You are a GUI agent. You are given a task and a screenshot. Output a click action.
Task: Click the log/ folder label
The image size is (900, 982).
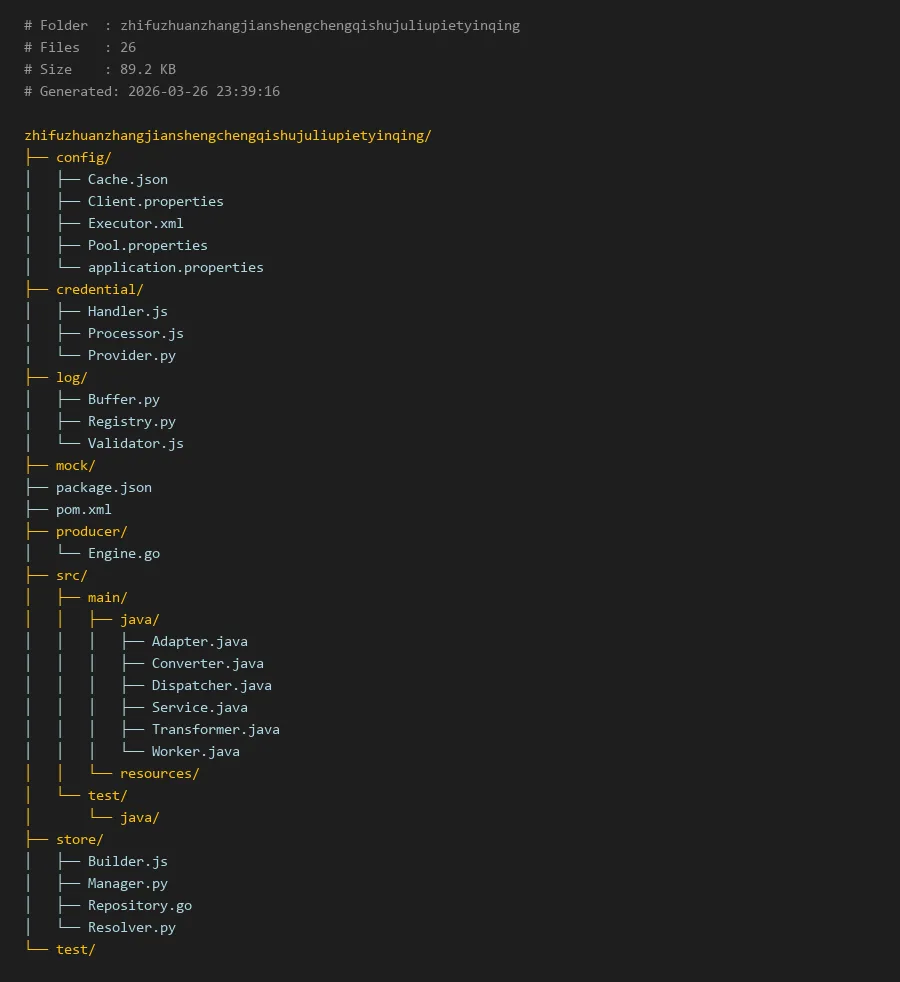71,377
